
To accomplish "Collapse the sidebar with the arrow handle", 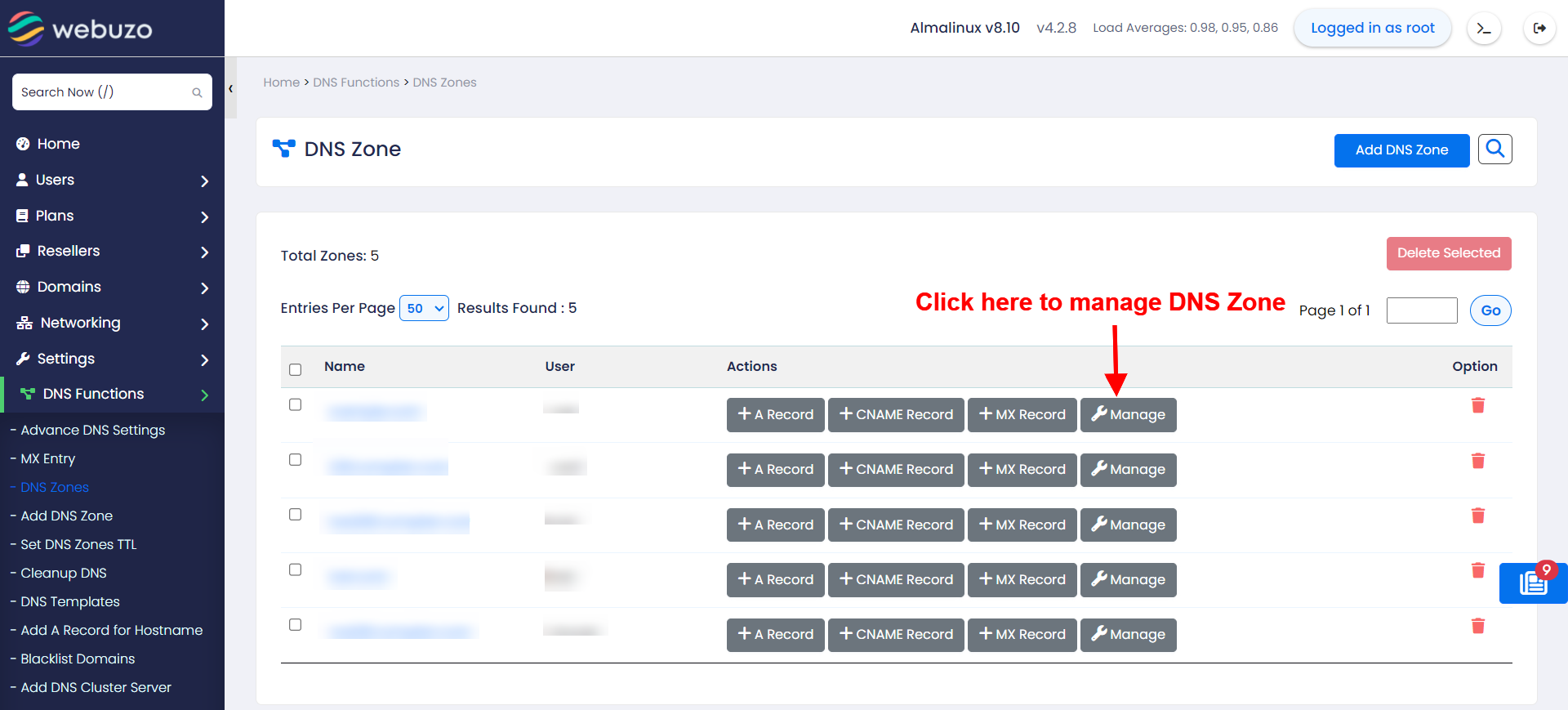I will click(x=231, y=88).
